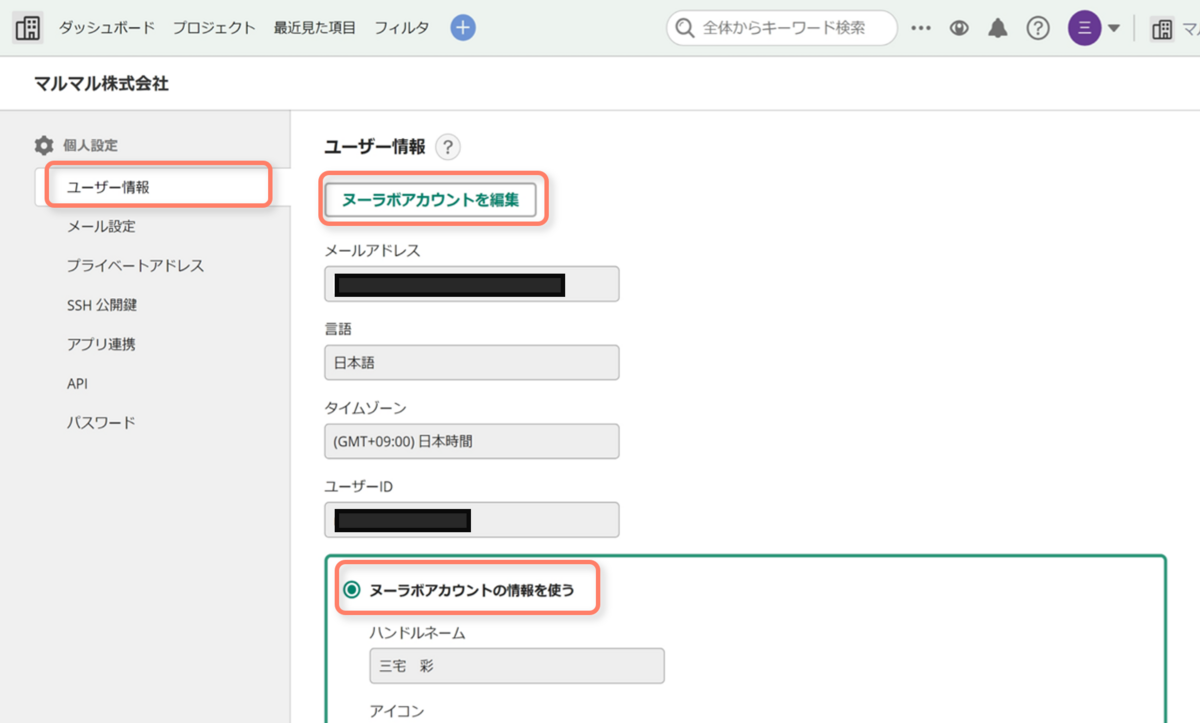Go to ダッシュボード
The image size is (1200, 723).
pos(106,28)
